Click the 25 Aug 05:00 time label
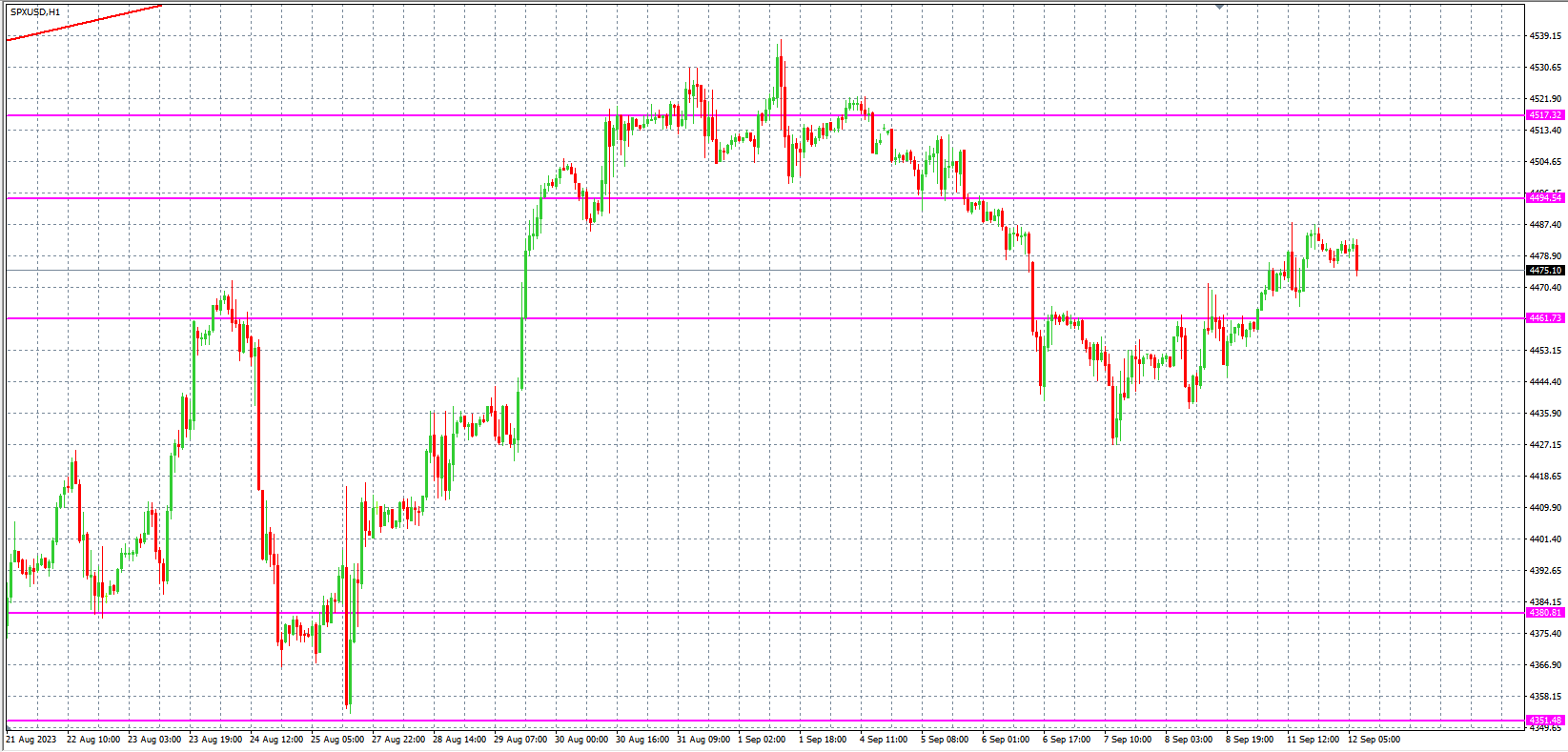 tap(337, 739)
